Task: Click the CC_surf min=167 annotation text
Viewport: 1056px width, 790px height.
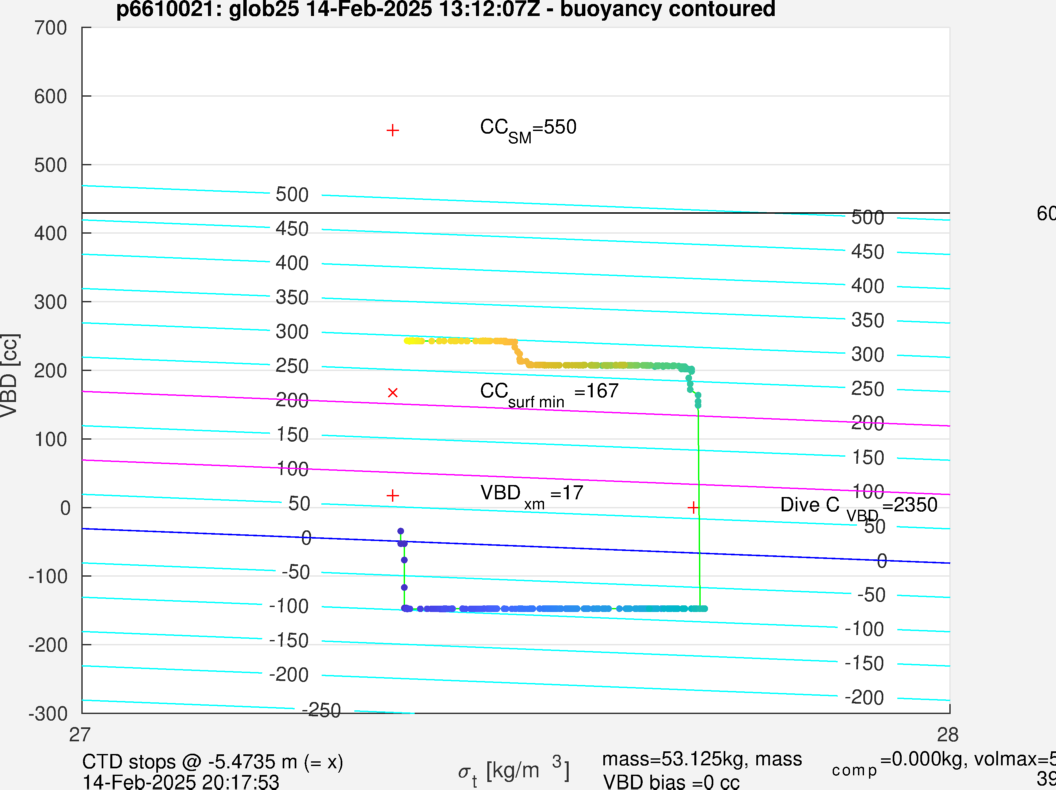Action: 549,392
